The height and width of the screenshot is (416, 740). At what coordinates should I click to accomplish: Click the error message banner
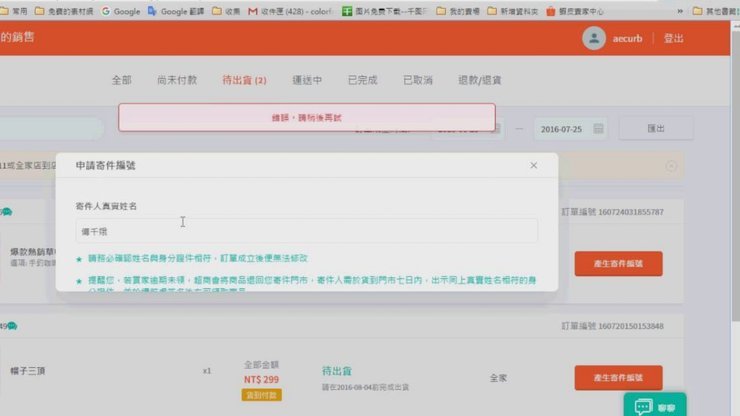(307, 118)
